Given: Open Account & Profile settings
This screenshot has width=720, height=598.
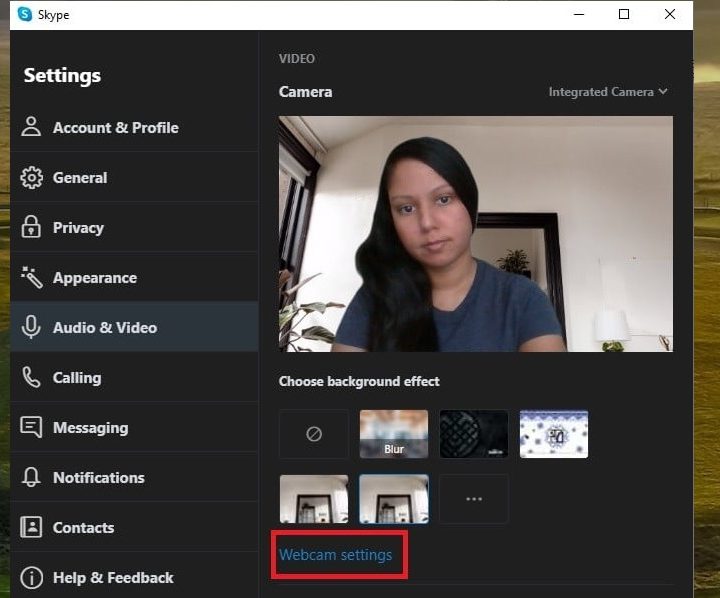Looking at the screenshot, I should [135, 127].
